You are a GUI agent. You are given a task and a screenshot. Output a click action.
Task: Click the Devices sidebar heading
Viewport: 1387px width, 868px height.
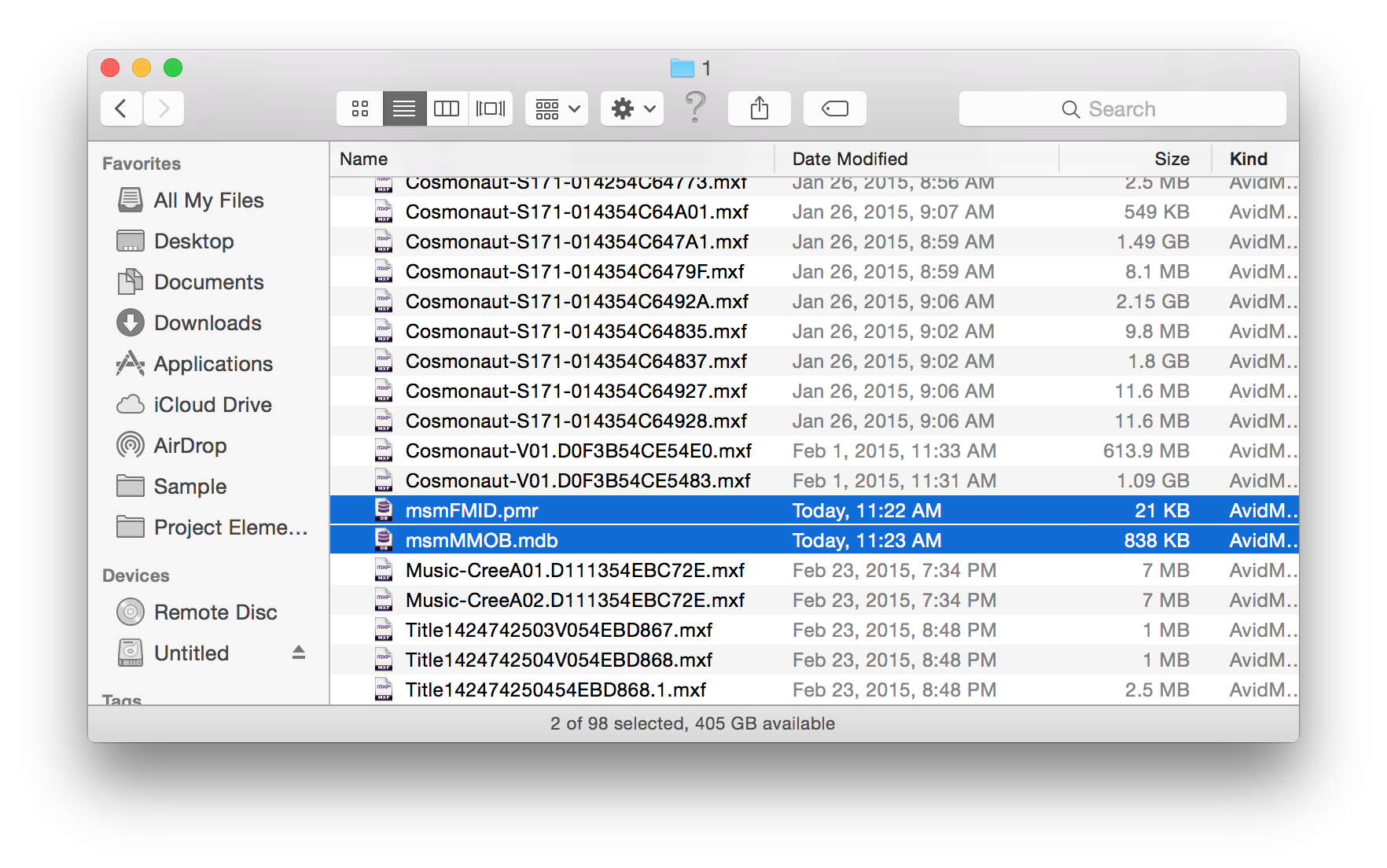pos(136,576)
